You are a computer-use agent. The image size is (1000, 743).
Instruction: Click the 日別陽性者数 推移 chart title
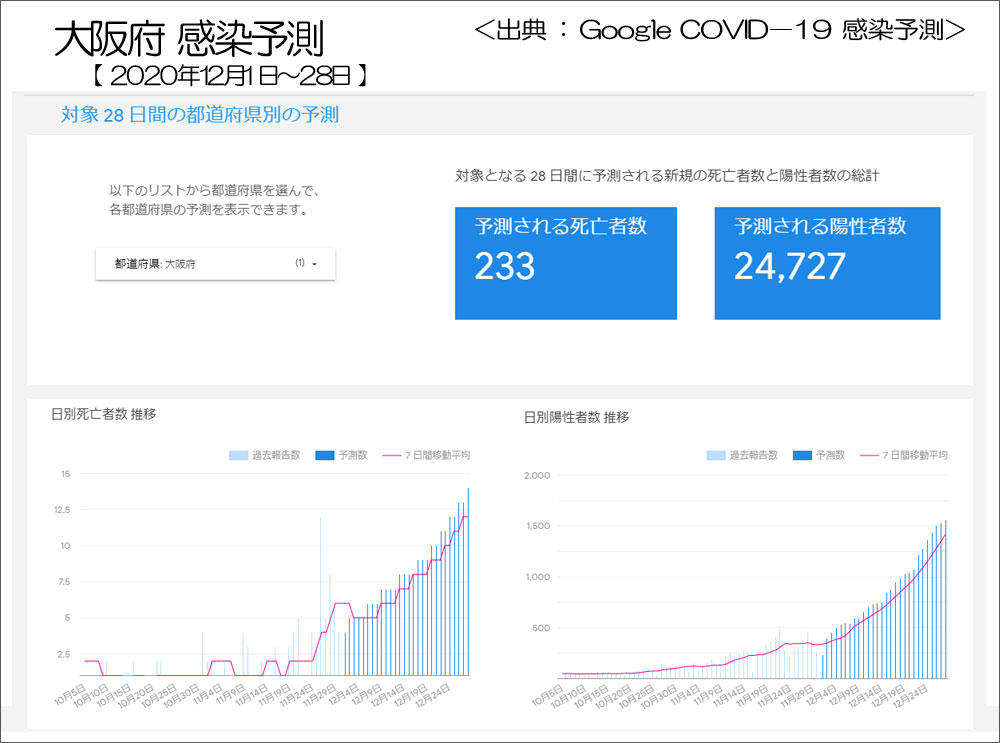click(x=577, y=417)
